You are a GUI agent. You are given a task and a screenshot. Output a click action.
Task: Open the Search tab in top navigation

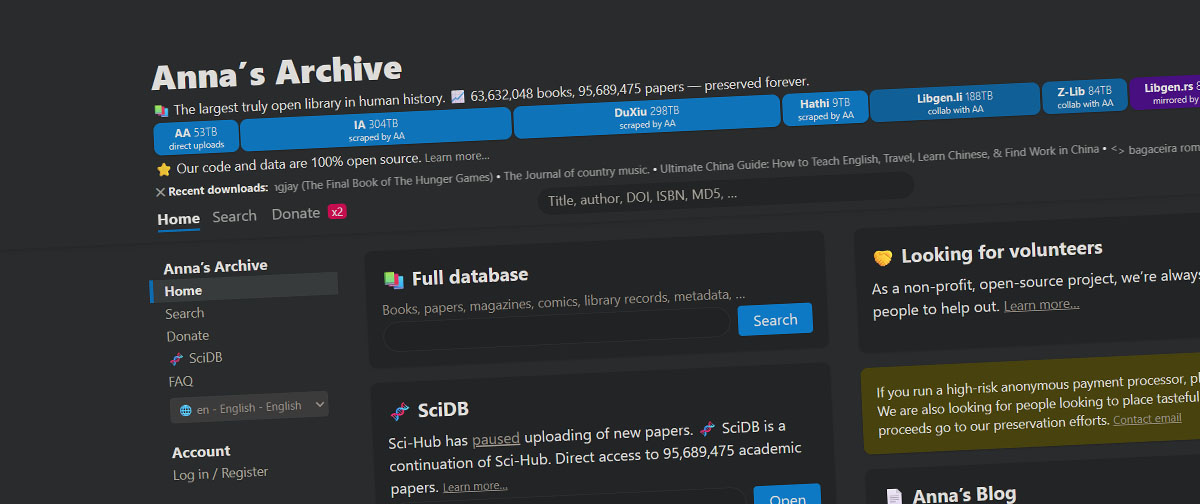[x=234, y=216]
